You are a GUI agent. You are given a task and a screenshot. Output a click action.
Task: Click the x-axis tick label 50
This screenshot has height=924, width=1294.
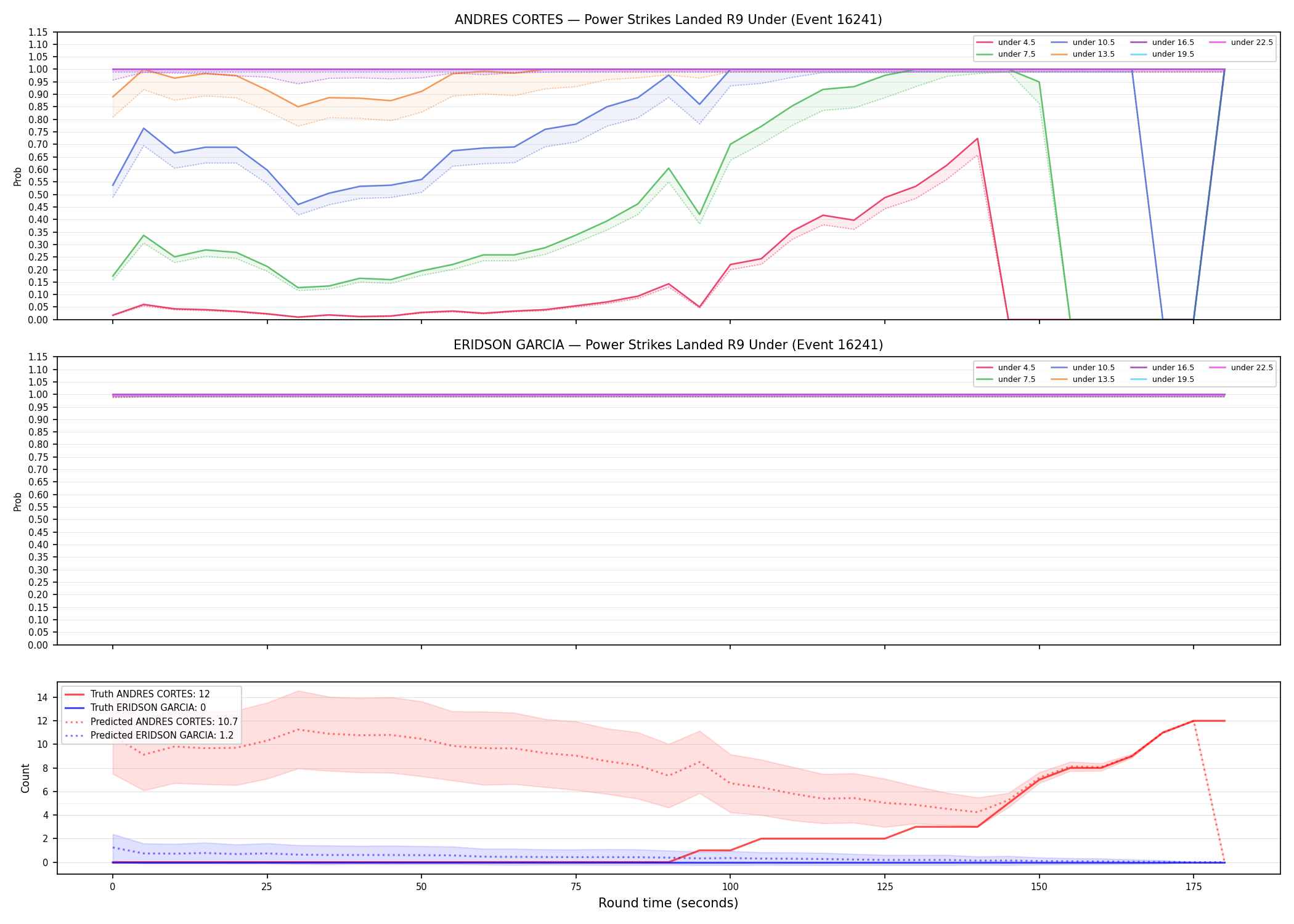point(421,887)
